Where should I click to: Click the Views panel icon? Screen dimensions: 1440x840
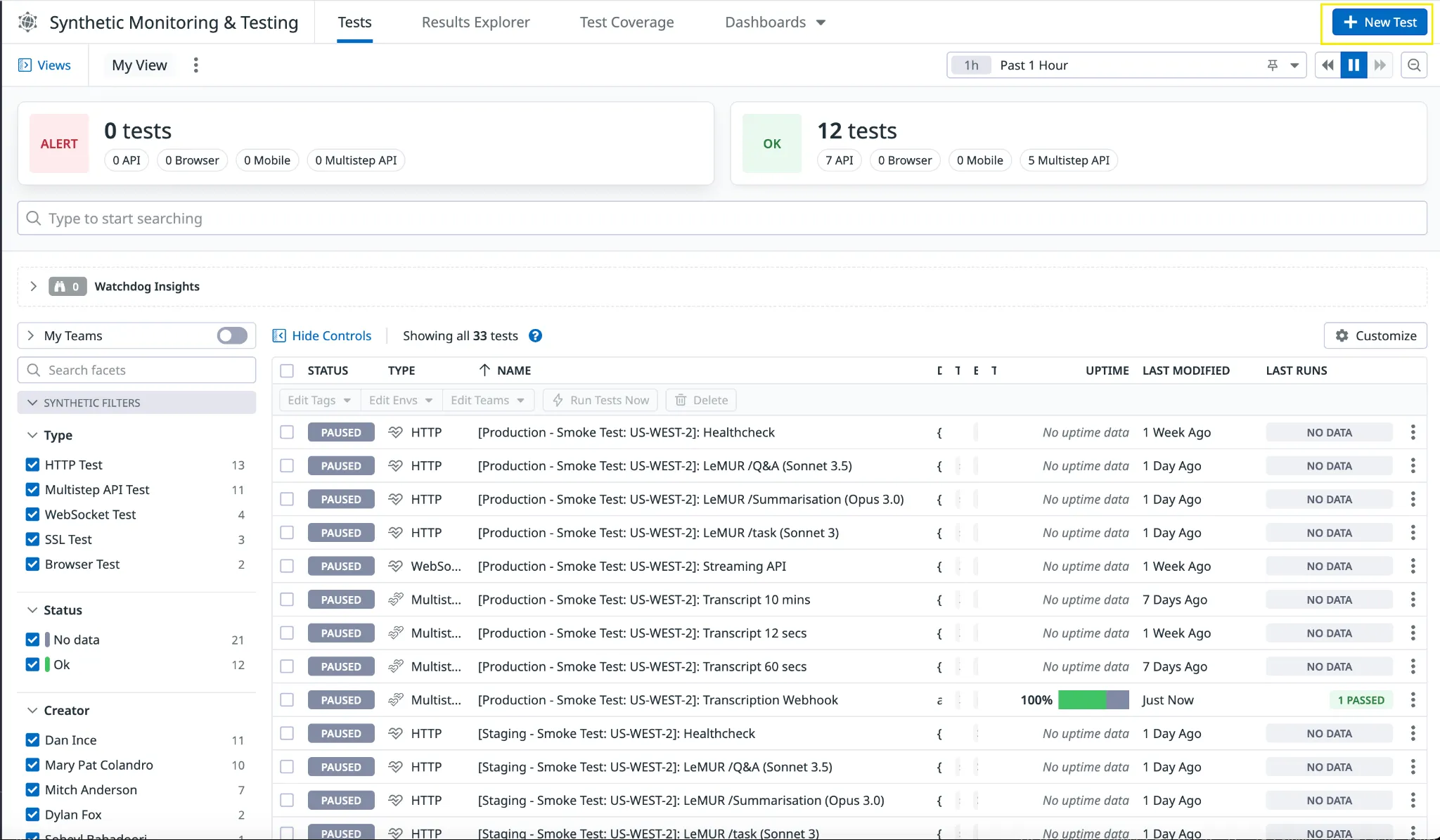tap(25, 65)
